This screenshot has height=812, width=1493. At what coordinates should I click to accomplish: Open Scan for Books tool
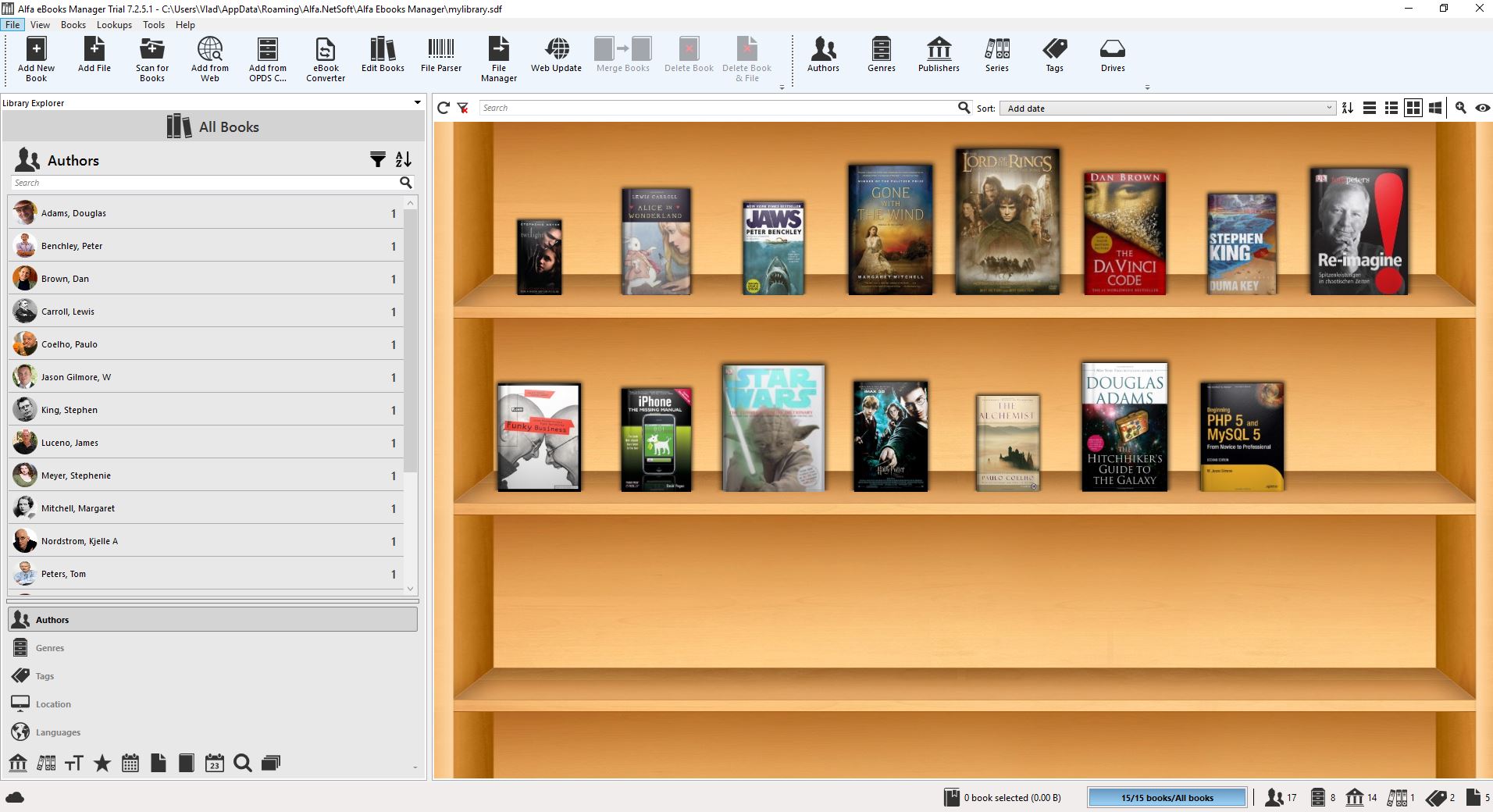(x=152, y=59)
